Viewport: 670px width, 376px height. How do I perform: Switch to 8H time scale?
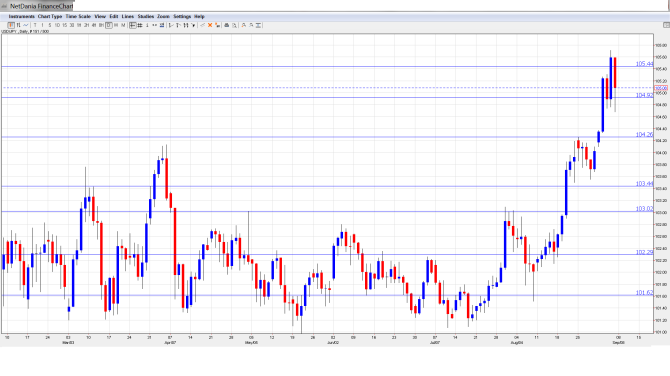(101, 25)
